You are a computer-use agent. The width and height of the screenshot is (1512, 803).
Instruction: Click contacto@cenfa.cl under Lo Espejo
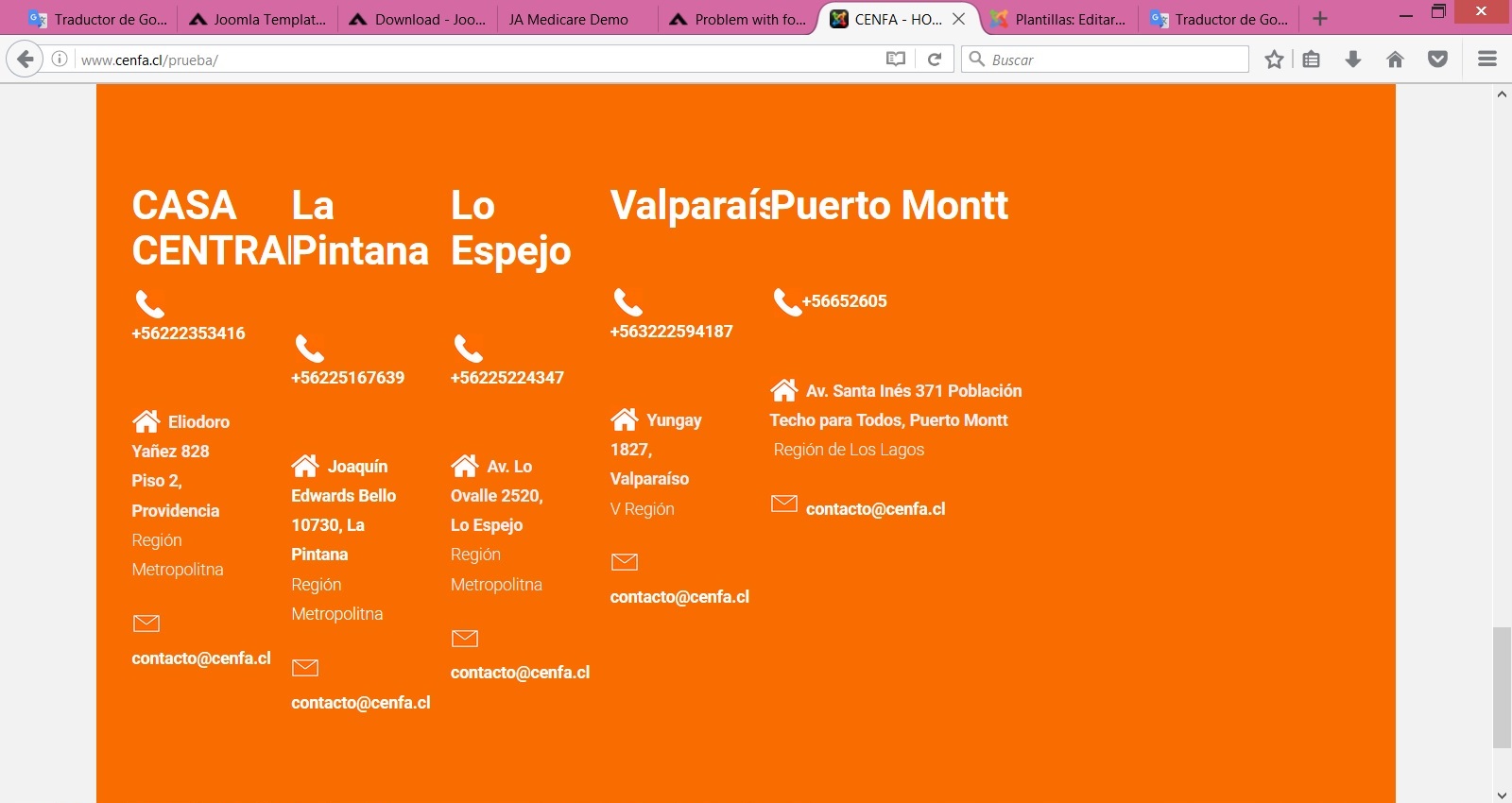(520, 673)
